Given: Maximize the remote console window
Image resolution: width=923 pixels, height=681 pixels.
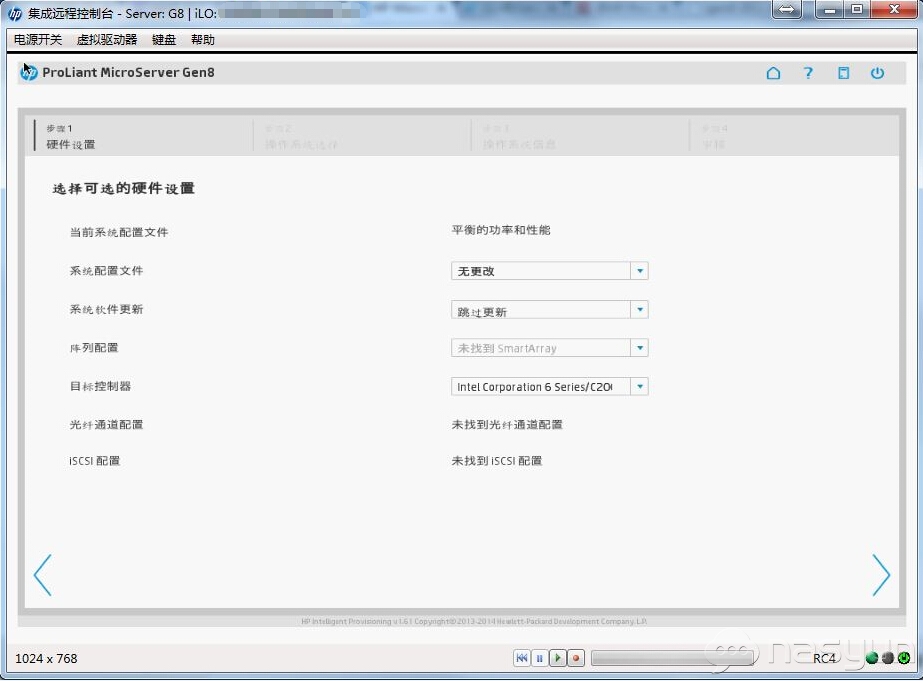Looking at the screenshot, I should pyautogui.click(x=857, y=9).
